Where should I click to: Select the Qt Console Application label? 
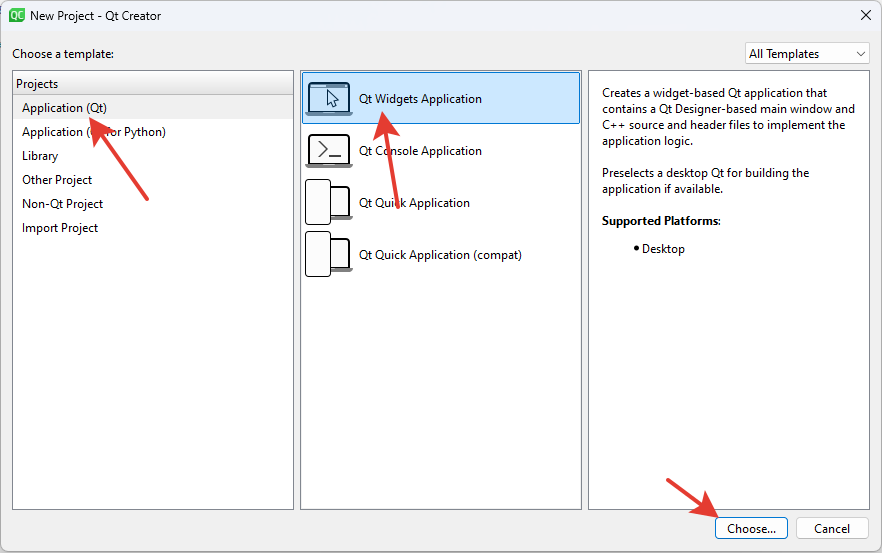[420, 151]
